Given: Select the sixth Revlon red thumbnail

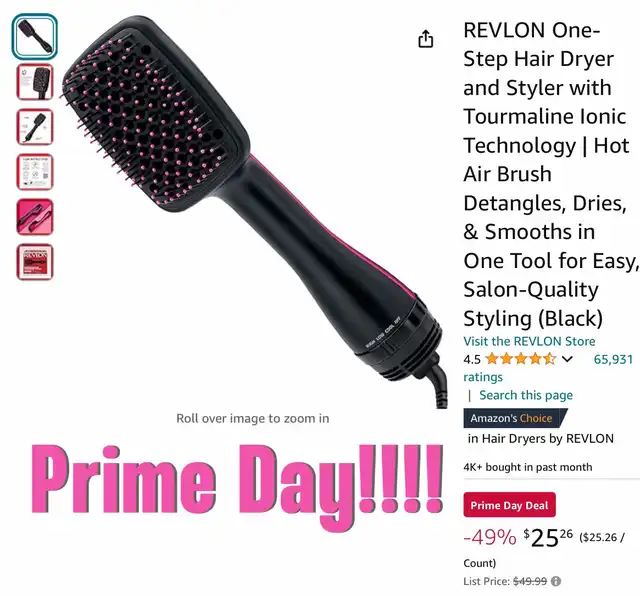Looking at the screenshot, I should click(x=35, y=262).
